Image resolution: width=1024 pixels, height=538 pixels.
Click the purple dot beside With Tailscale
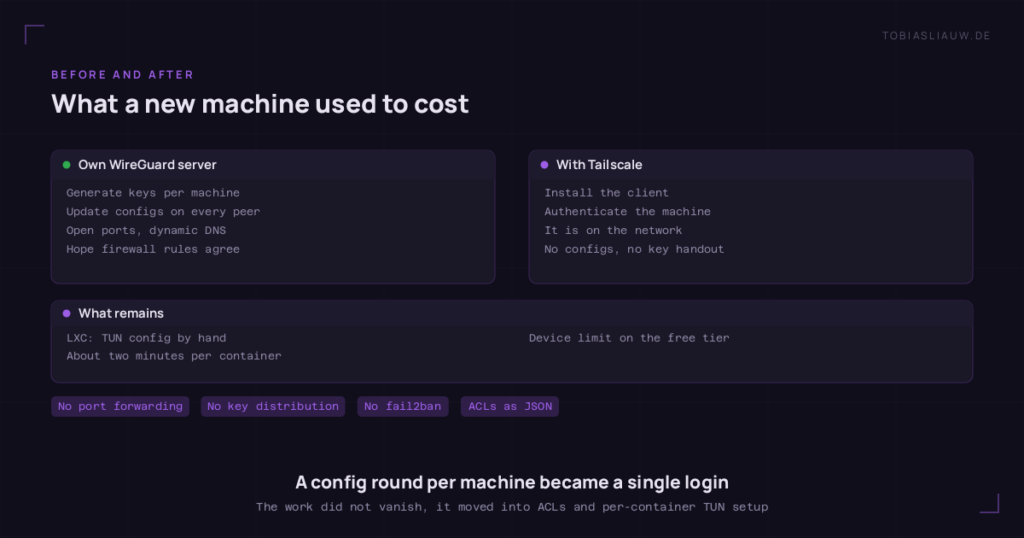pyautogui.click(x=545, y=165)
